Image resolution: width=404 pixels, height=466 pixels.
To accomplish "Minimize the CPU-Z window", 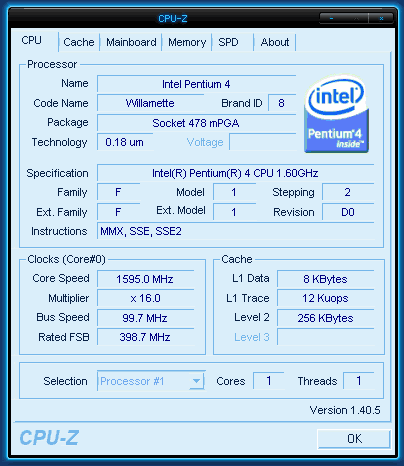I will pyautogui.click(x=331, y=19).
